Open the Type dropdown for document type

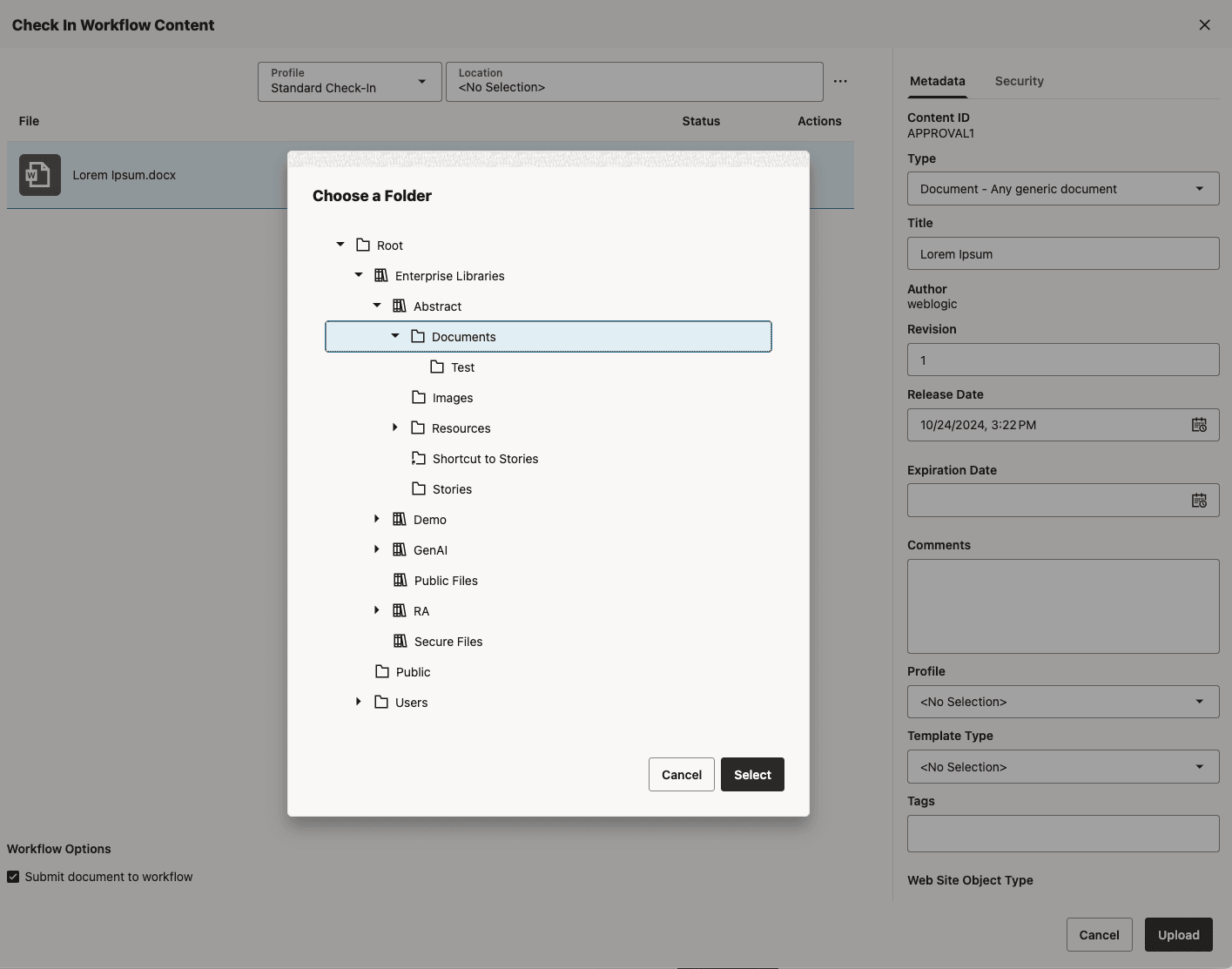[1063, 189]
